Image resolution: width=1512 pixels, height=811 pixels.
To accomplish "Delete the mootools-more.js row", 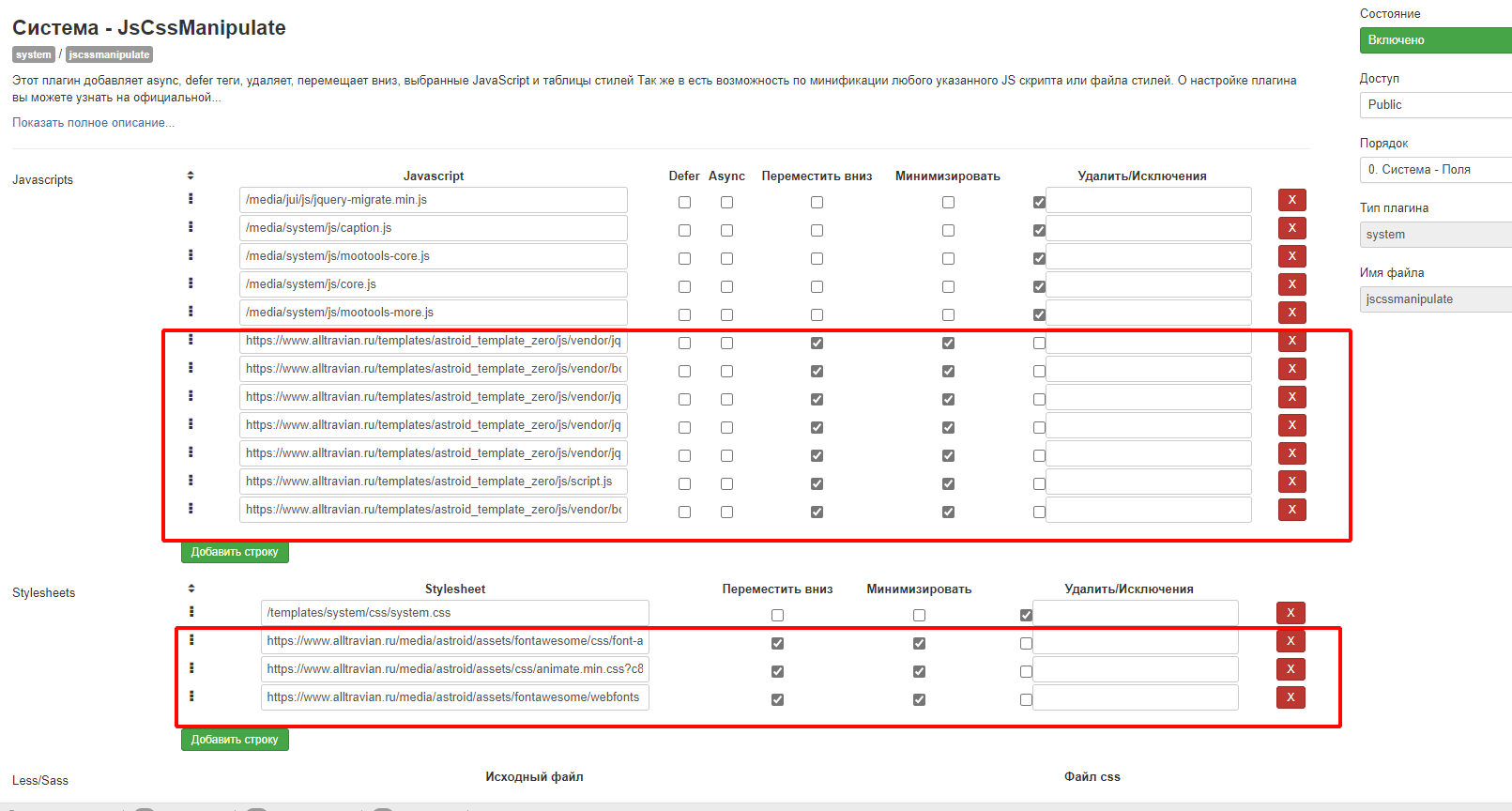I will point(1291,313).
